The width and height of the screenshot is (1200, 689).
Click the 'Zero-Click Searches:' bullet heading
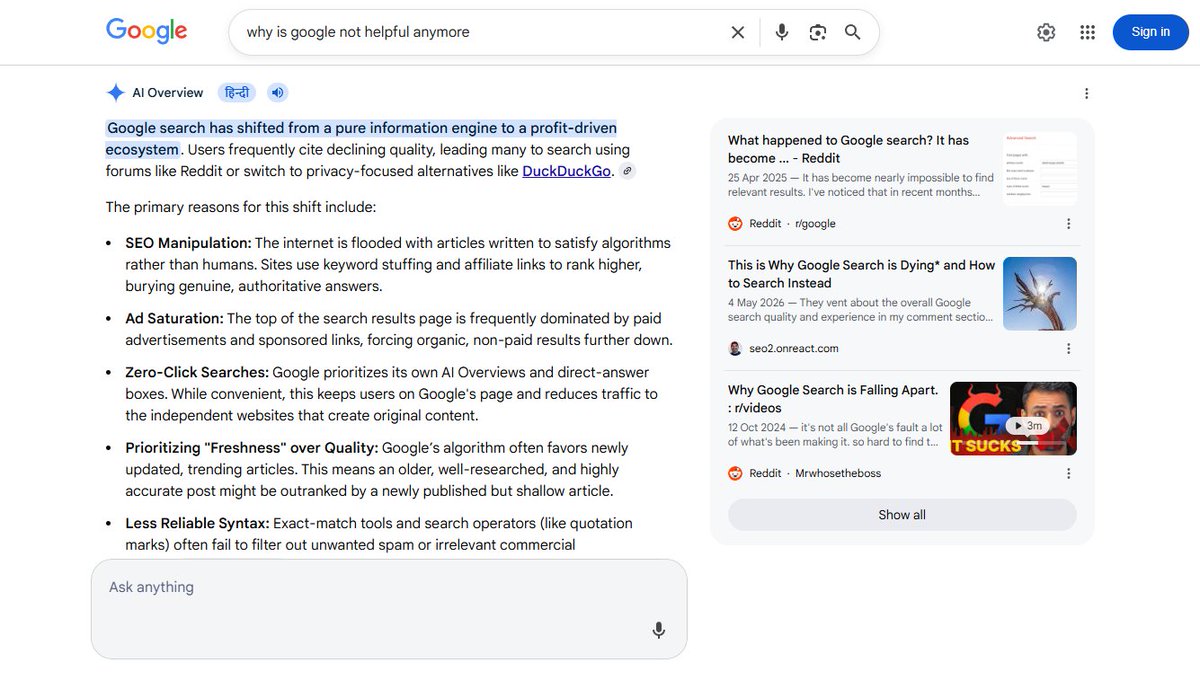click(x=197, y=372)
